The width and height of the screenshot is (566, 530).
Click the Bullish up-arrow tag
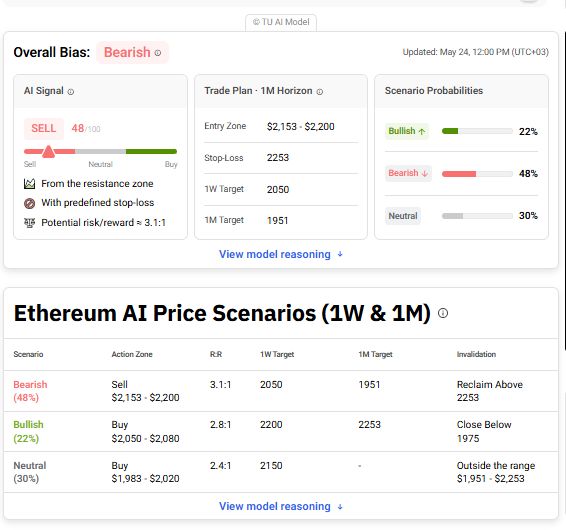click(407, 131)
